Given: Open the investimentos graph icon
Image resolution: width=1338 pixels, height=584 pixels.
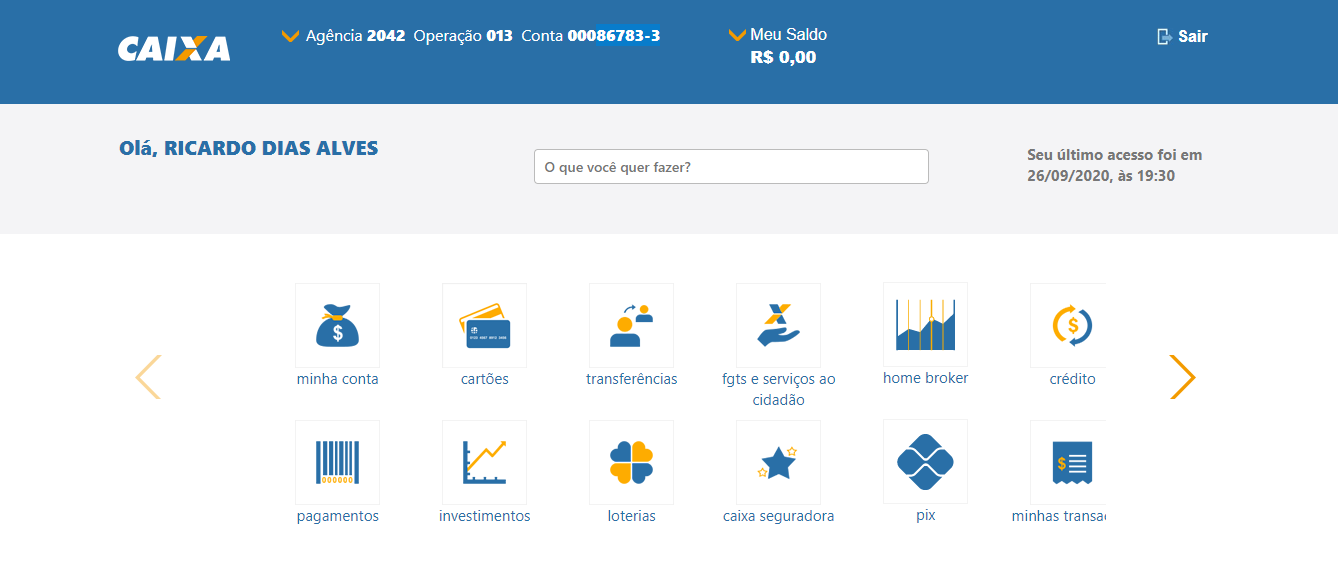Looking at the screenshot, I should point(484,463).
